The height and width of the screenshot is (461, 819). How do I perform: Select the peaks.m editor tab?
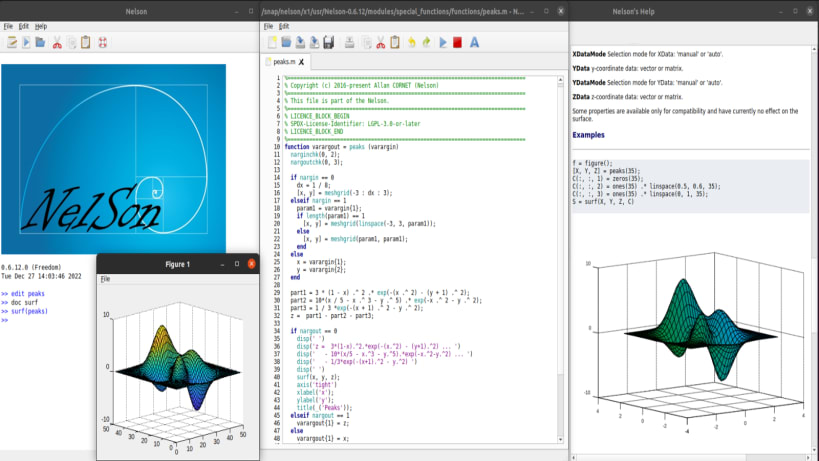click(282, 62)
